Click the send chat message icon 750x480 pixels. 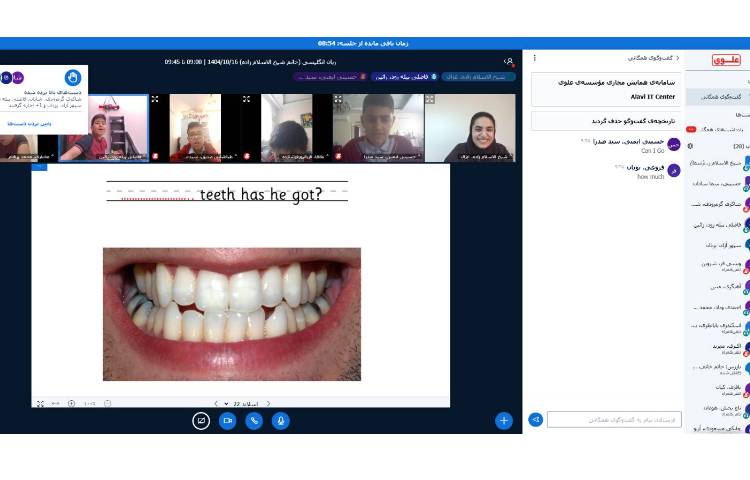pos(536,420)
